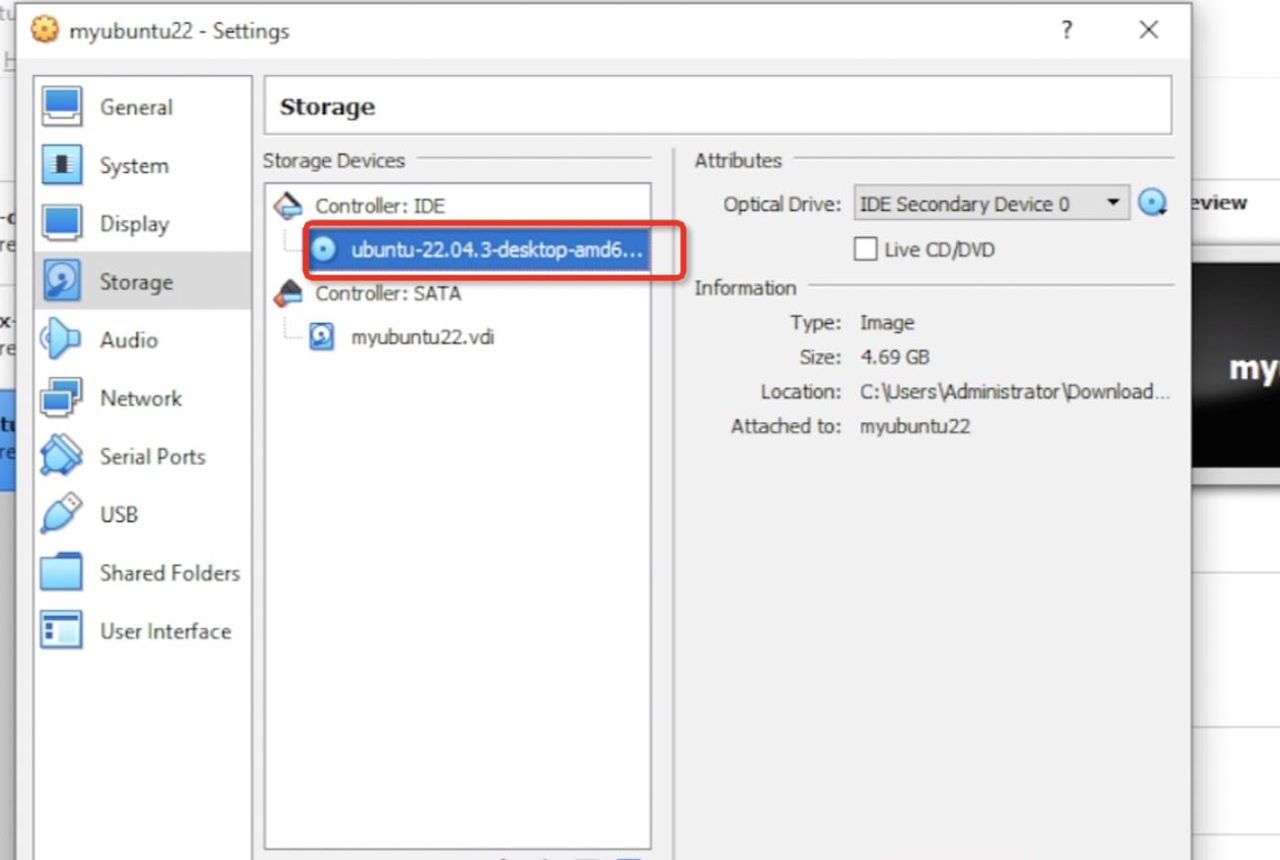Close the Settings dialog
This screenshot has height=860, width=1280.
(1148, 30)
